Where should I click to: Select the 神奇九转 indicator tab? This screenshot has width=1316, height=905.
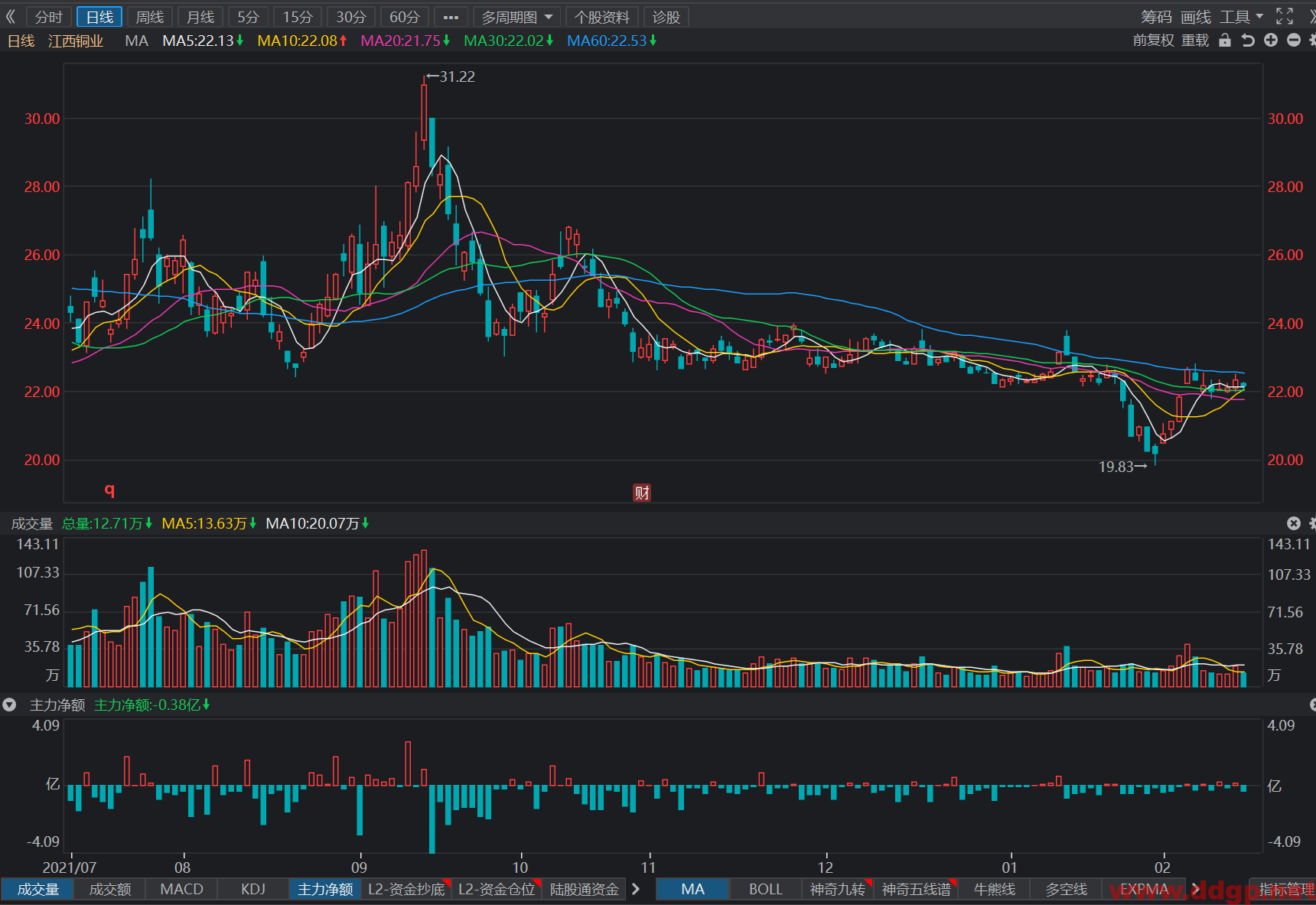(837, 889)
